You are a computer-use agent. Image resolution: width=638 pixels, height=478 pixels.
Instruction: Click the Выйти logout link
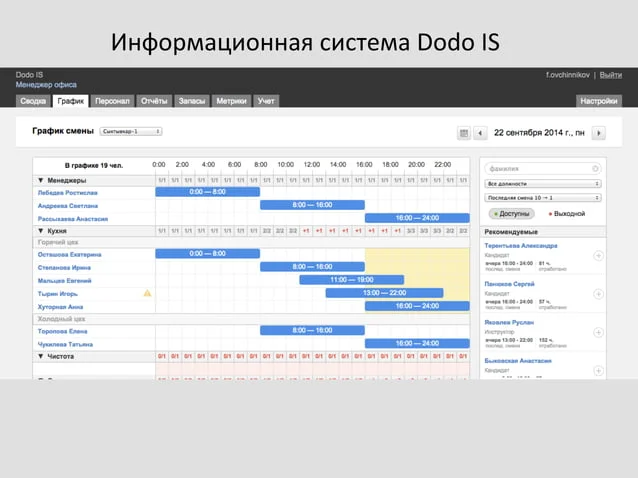click(x=611, y=75)
